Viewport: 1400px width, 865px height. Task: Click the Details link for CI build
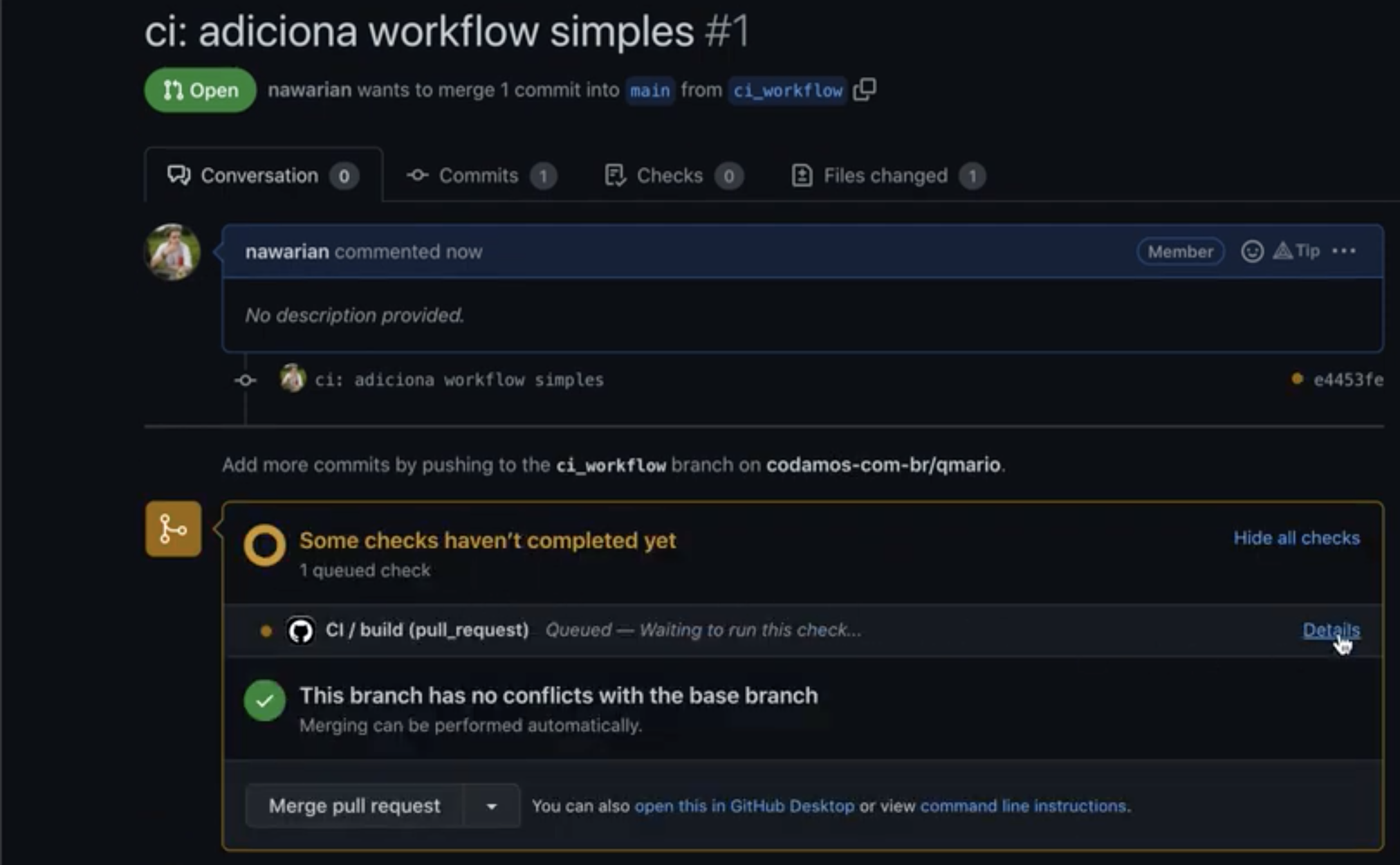1330,629
